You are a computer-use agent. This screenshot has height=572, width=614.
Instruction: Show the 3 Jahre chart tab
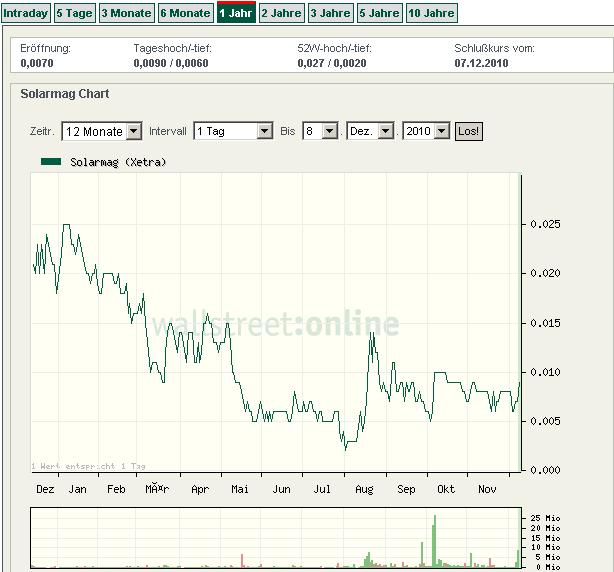coord(330,13)
